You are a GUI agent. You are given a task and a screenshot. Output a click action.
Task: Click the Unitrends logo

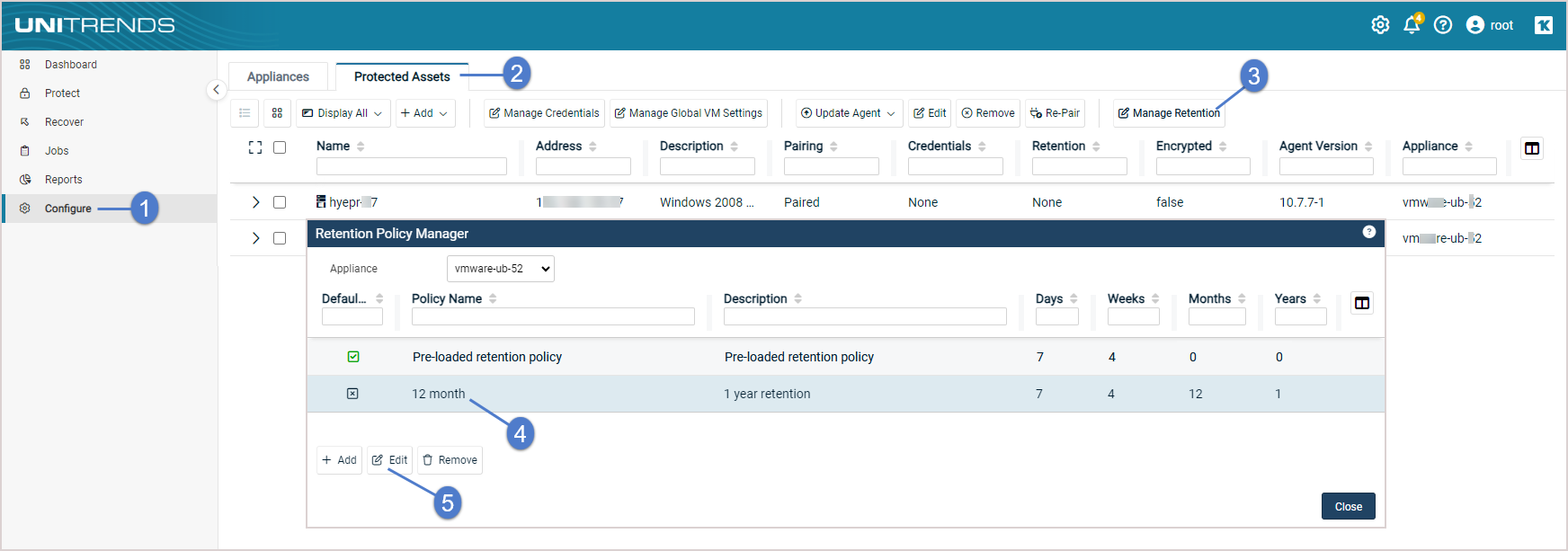[x=94, y=25]
